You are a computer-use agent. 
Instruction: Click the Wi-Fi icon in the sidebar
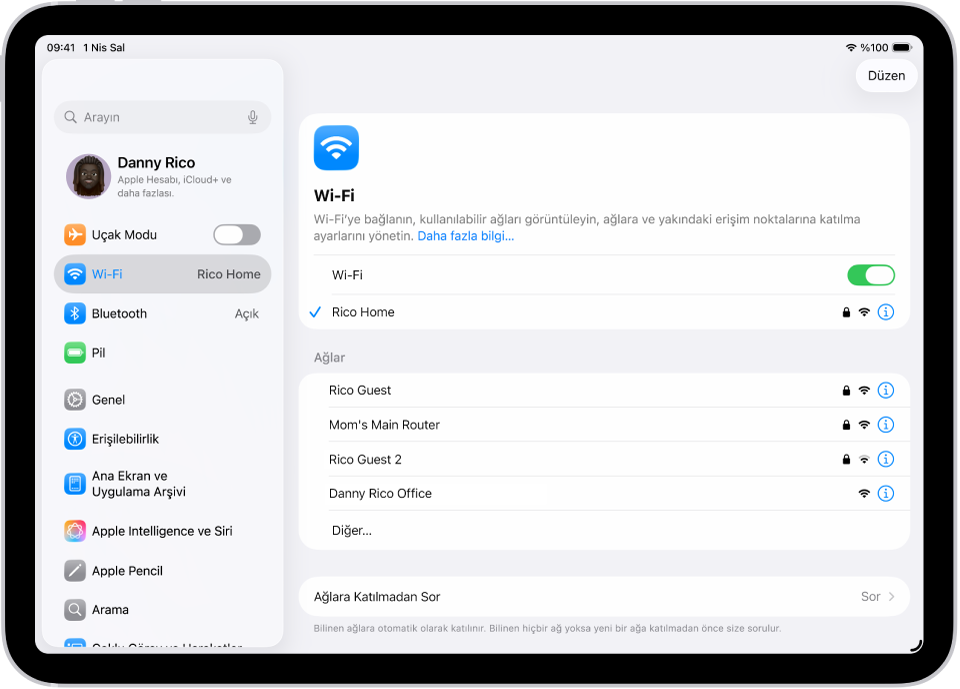click(75, 274)
